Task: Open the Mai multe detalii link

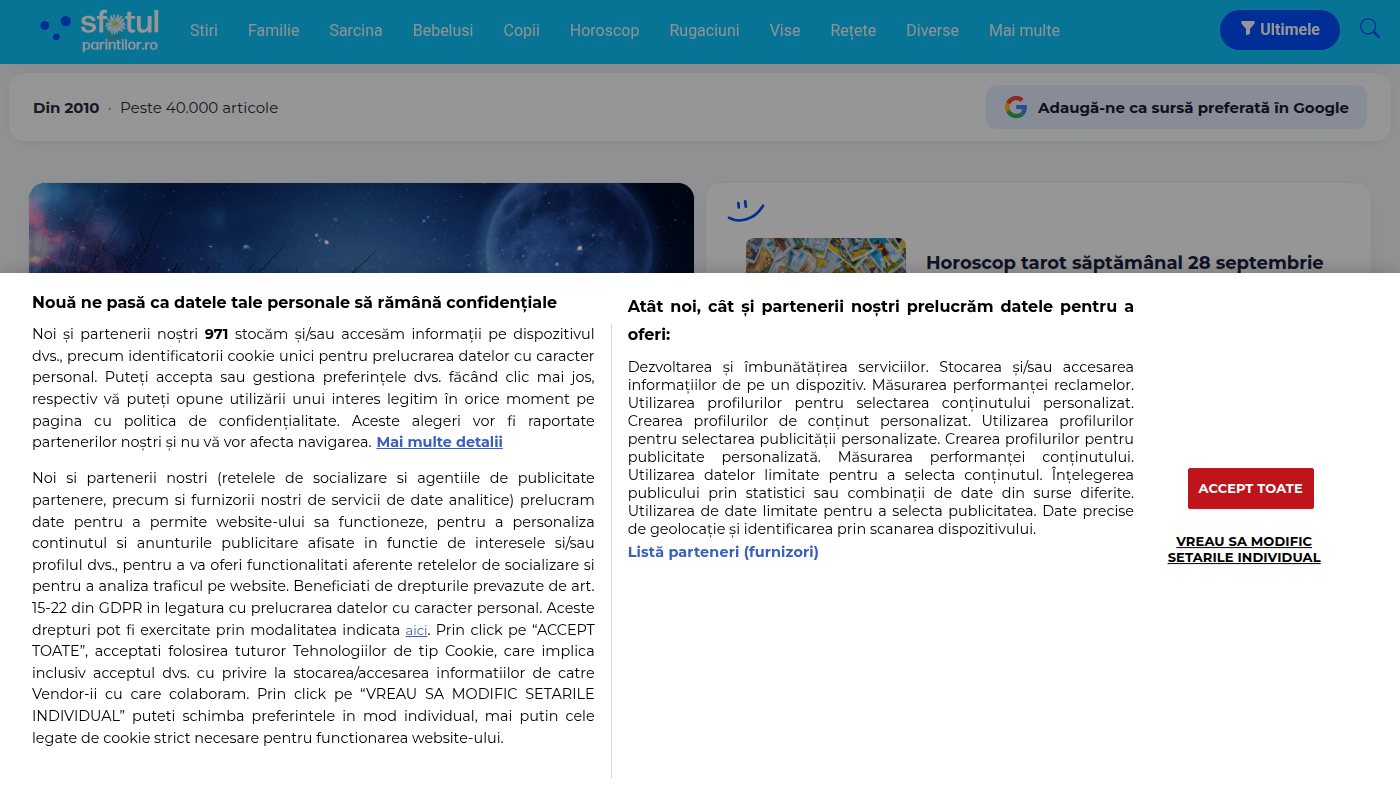Action: (x=439, y=442)
